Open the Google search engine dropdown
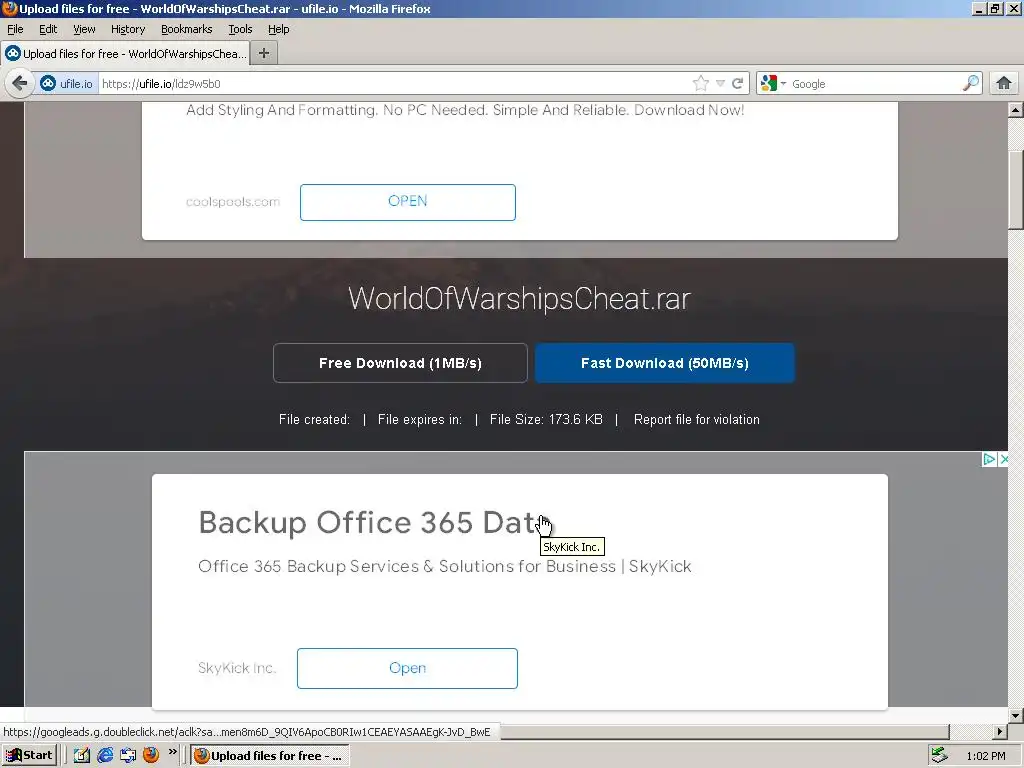The width and height of the screenshot is (1024, 768). 774,84
